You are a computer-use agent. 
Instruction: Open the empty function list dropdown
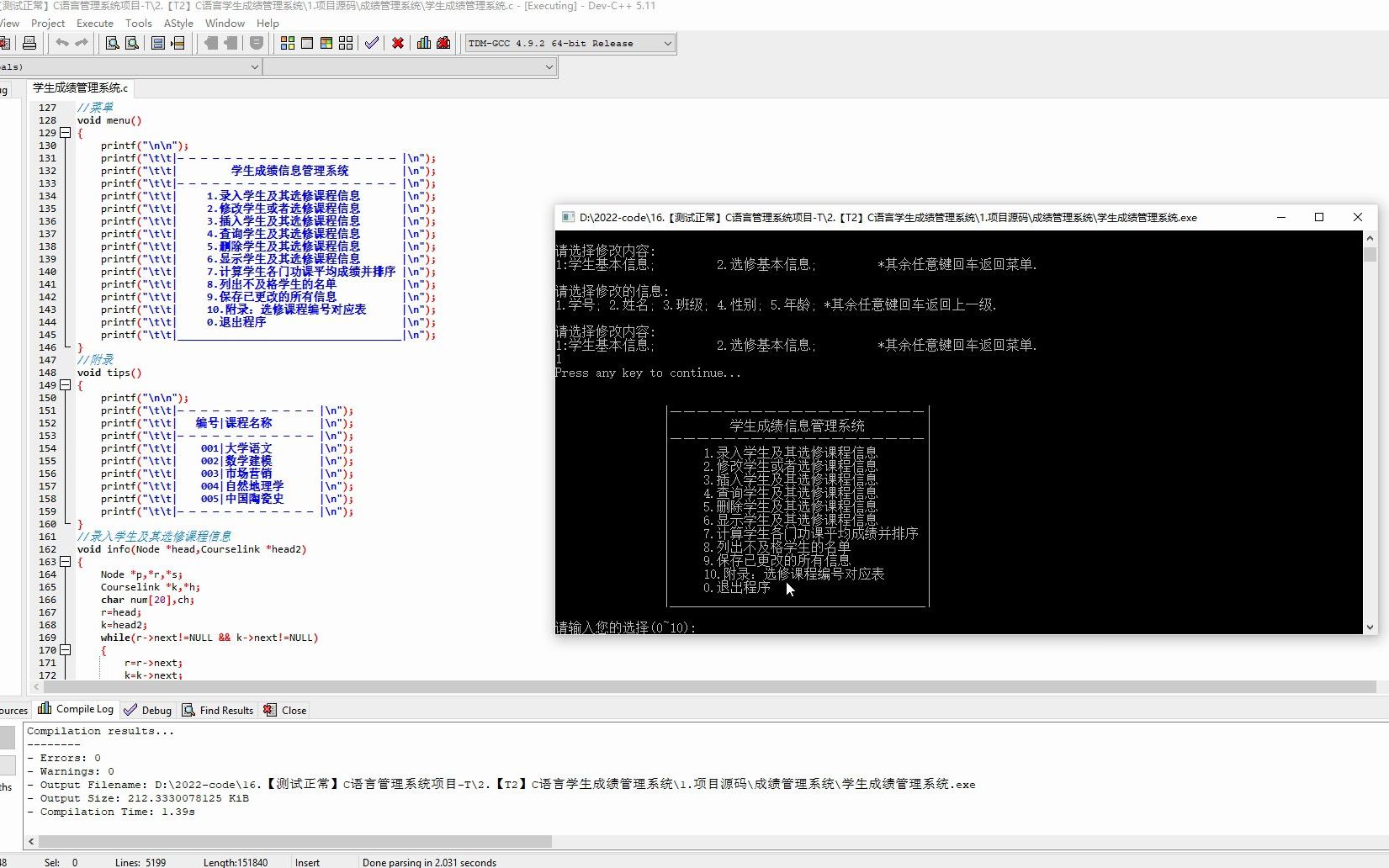click(411, 66)
